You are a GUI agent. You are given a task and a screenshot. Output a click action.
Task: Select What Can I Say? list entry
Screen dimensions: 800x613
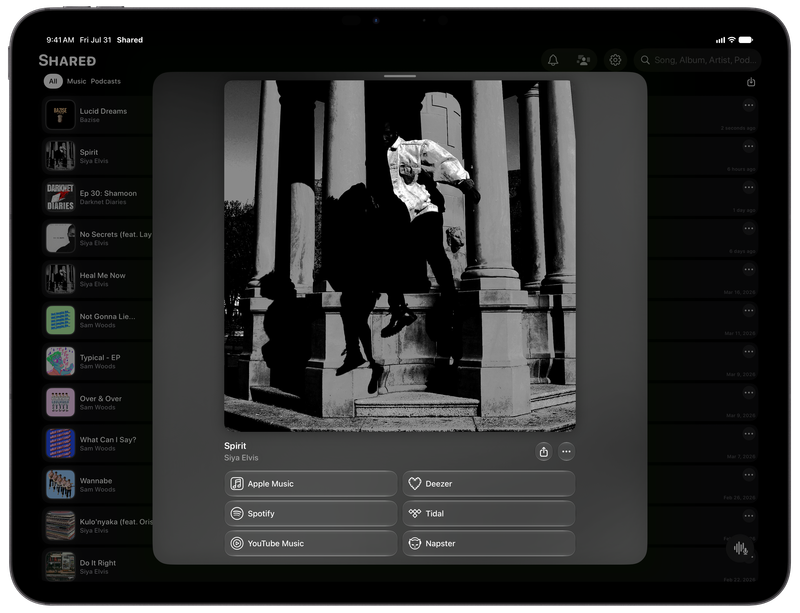pos(98,444)
